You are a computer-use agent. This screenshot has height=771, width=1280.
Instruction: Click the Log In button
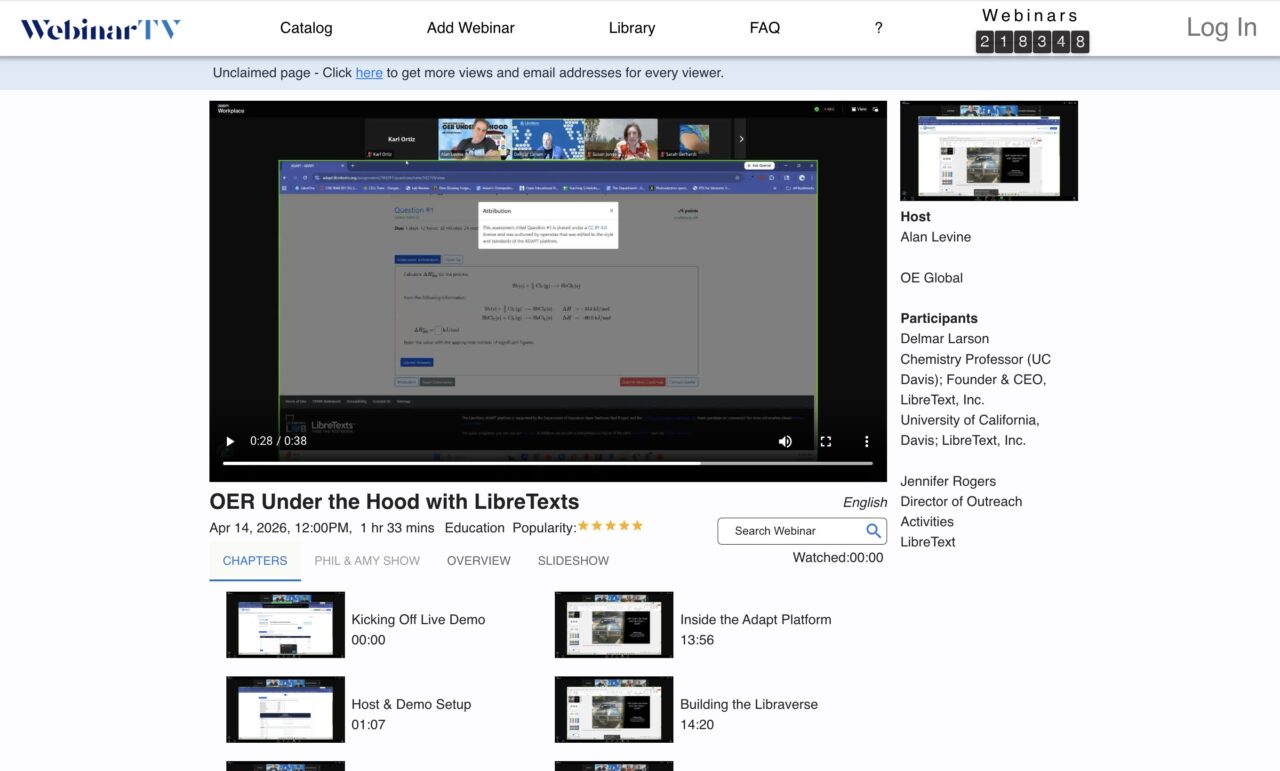(x=1221, y=28)
